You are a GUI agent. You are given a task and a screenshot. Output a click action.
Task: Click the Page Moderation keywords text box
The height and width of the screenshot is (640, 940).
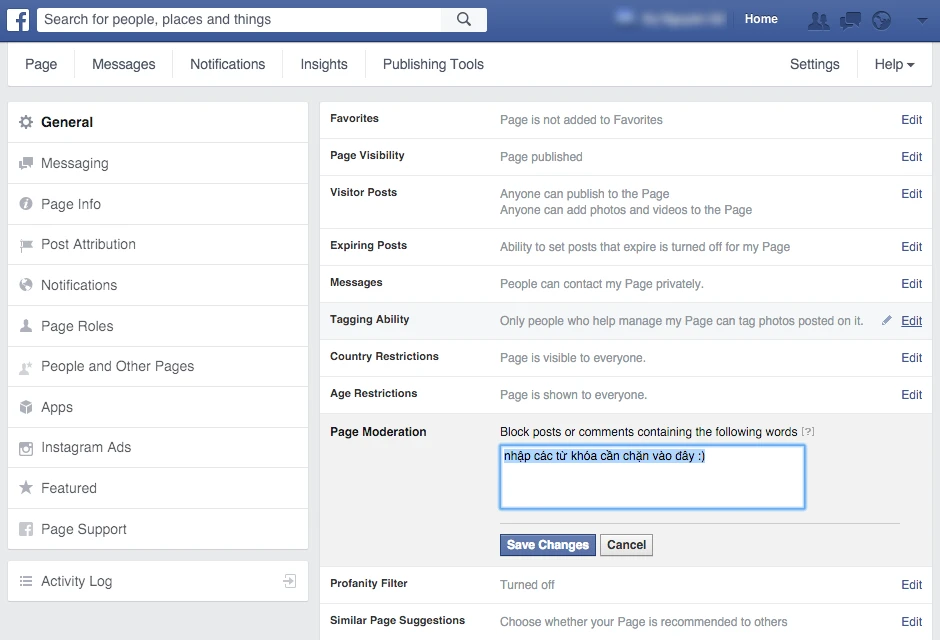coord(652,477)
